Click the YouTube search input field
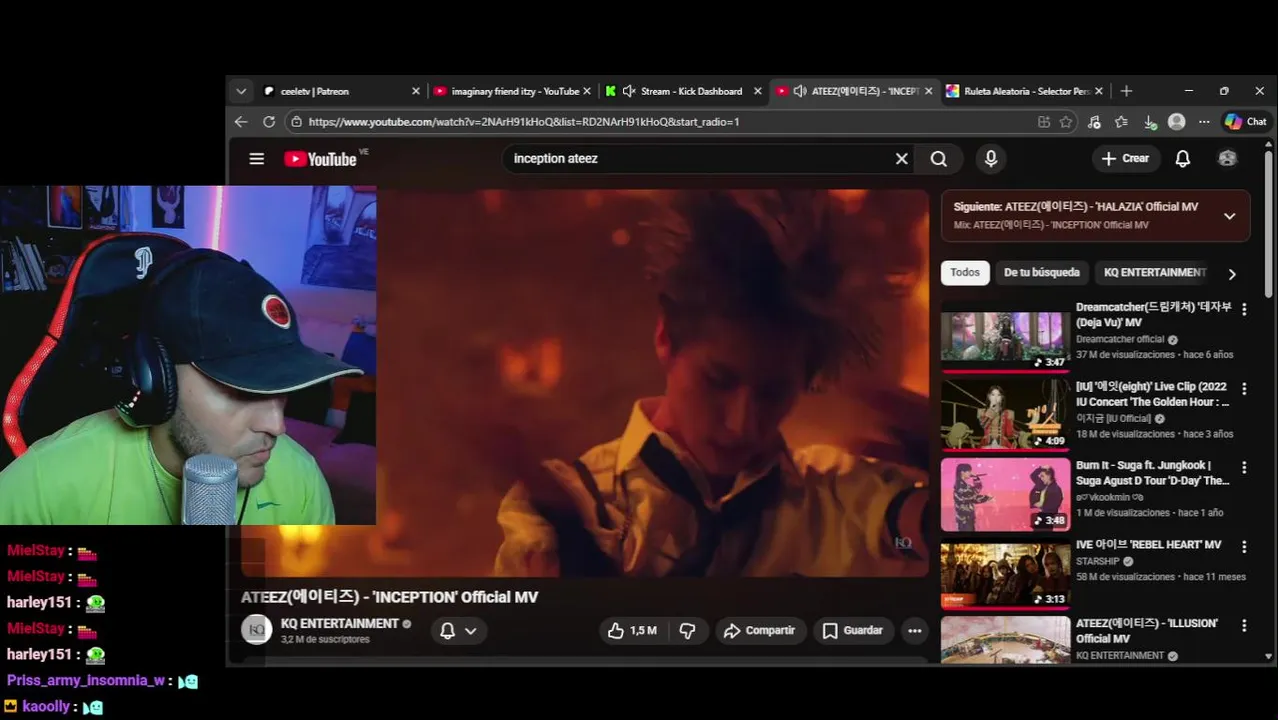This screenshot has height=720, width=1278. [x=700, y=158]
